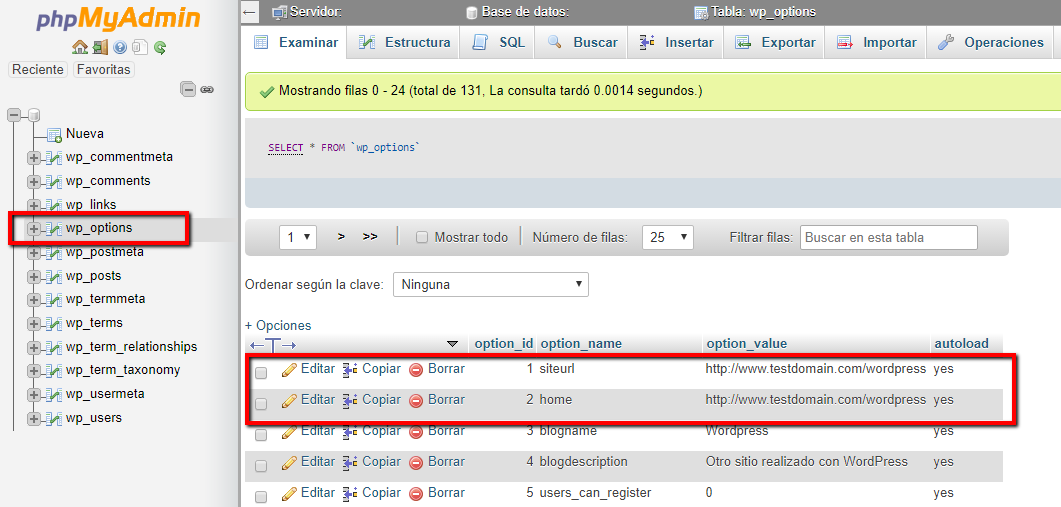
Task: Open the Ordenar según la clave dropdown
Action: click(491, 284)
